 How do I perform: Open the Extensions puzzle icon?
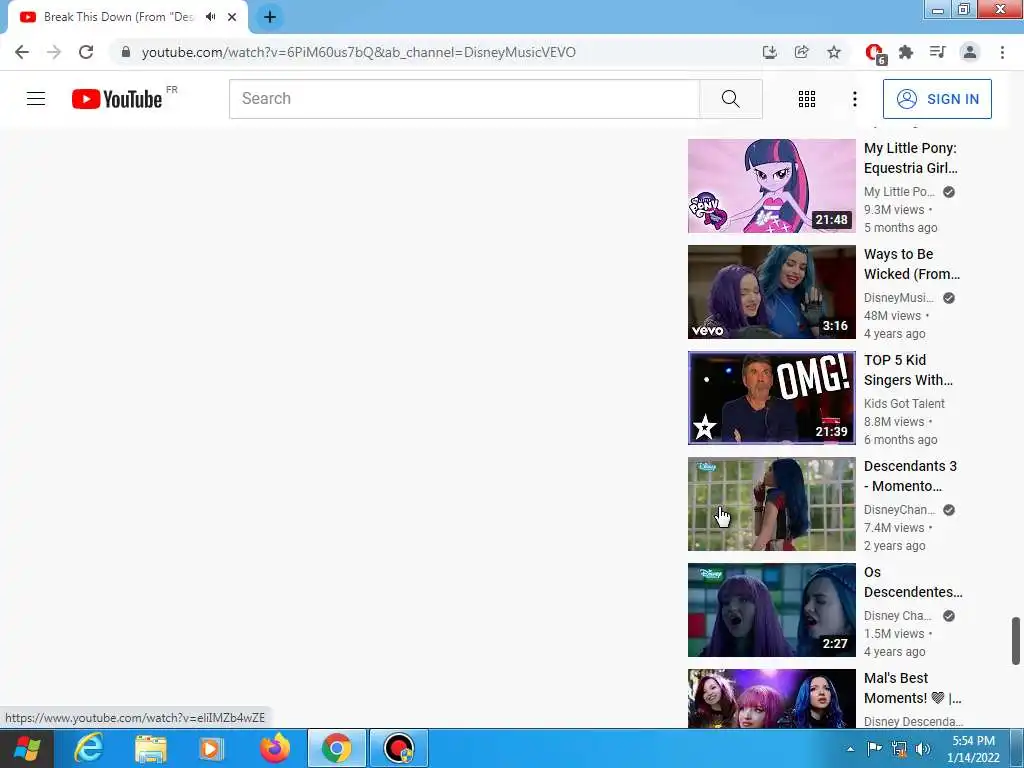click(905, 52)
